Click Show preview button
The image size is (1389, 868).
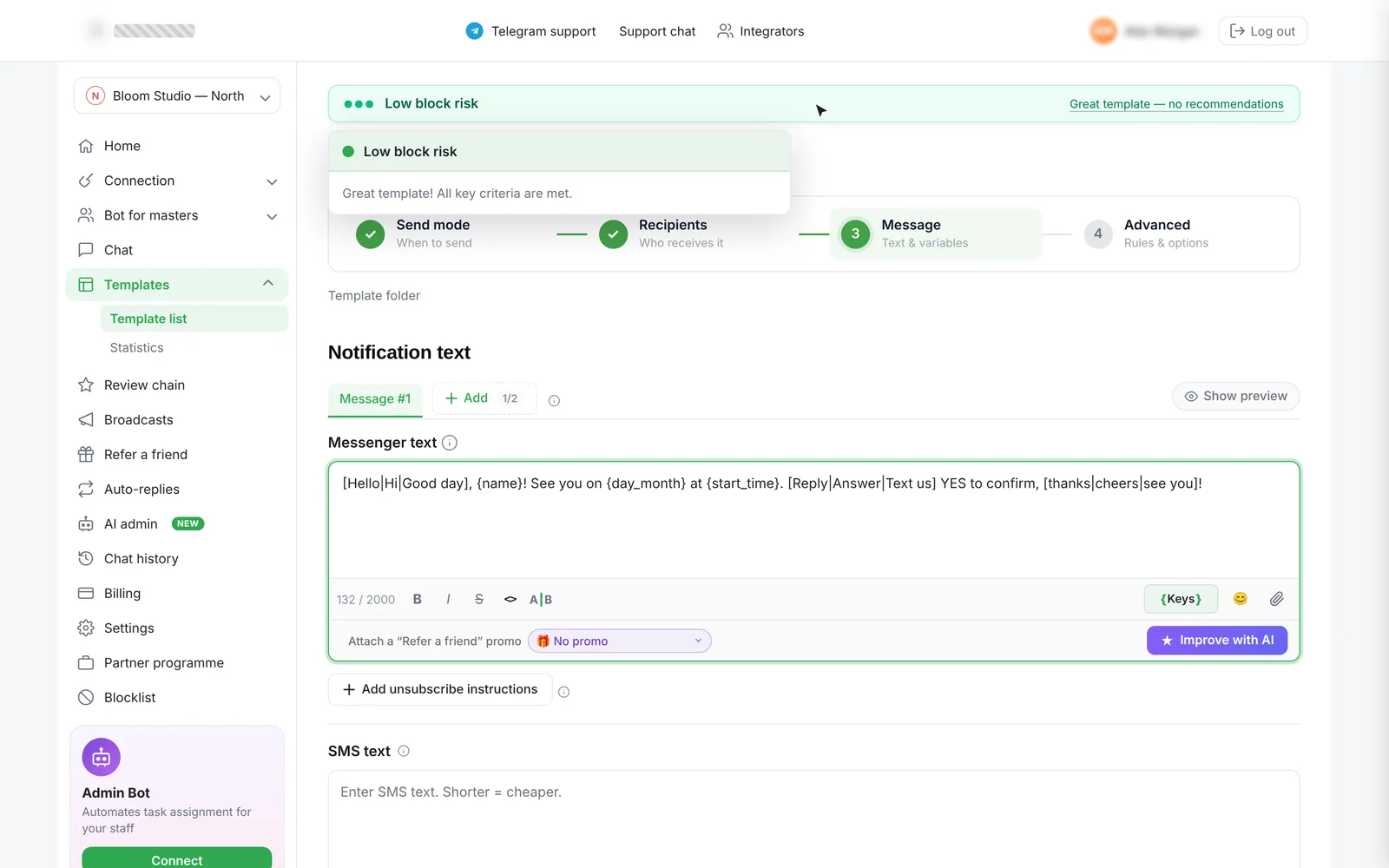[x=1236, y=396]
